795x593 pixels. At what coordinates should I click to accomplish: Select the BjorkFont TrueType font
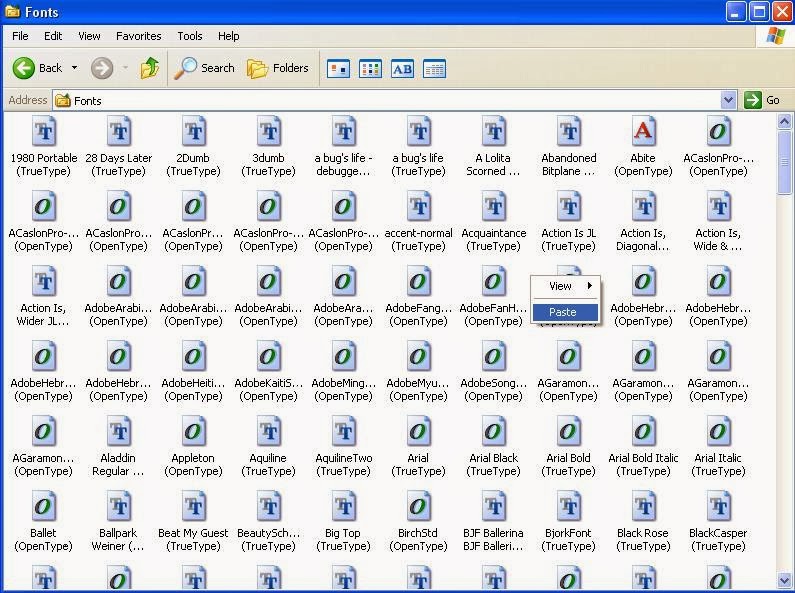point(568,522)
